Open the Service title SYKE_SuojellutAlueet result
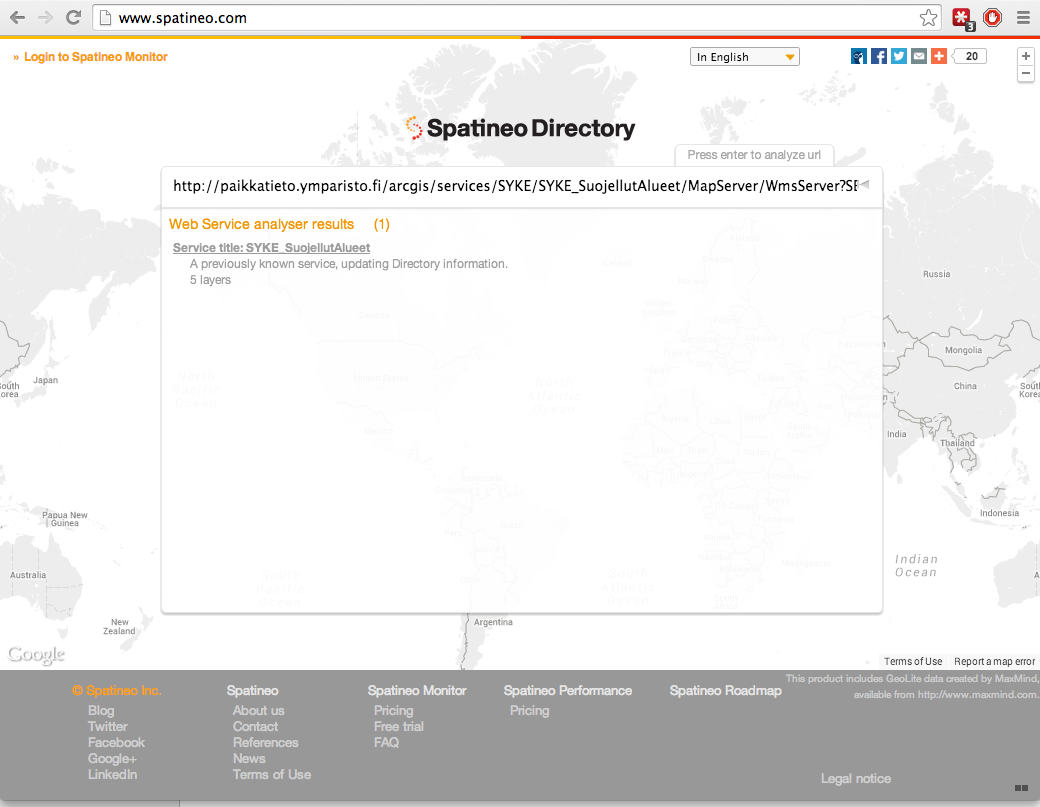The image size is (1040, 807). pos(271,247)
